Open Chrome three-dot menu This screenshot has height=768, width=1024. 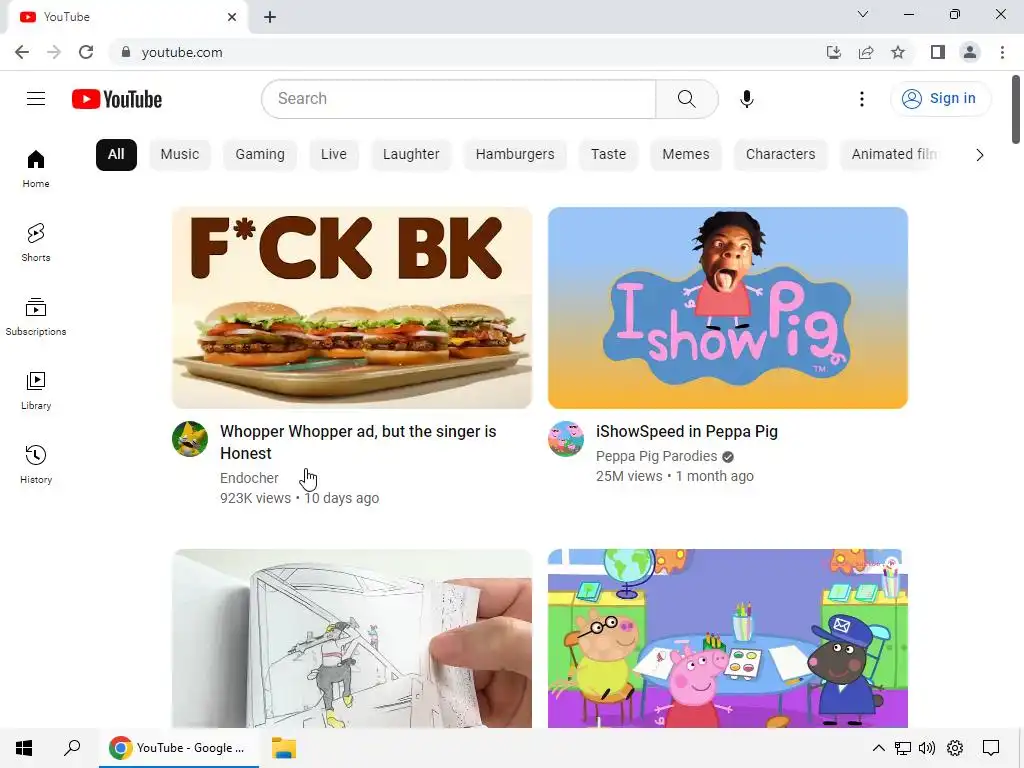[x=1002, y=52]
